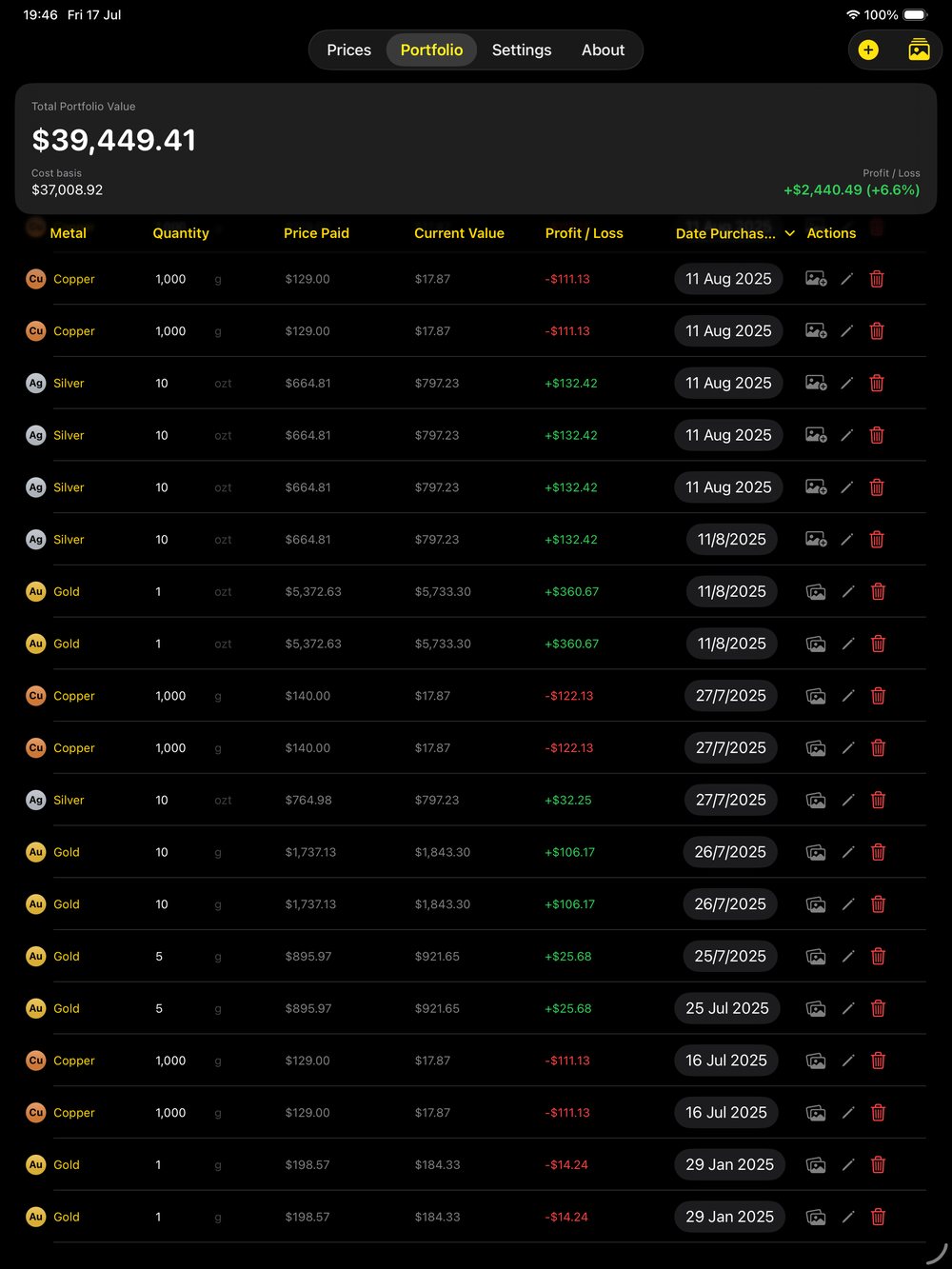The width and height of the screenshot is (952, 1269).
Task: View photos for Gold row dated 25 Jul 2025
Action: click(x=816, y=1008)
